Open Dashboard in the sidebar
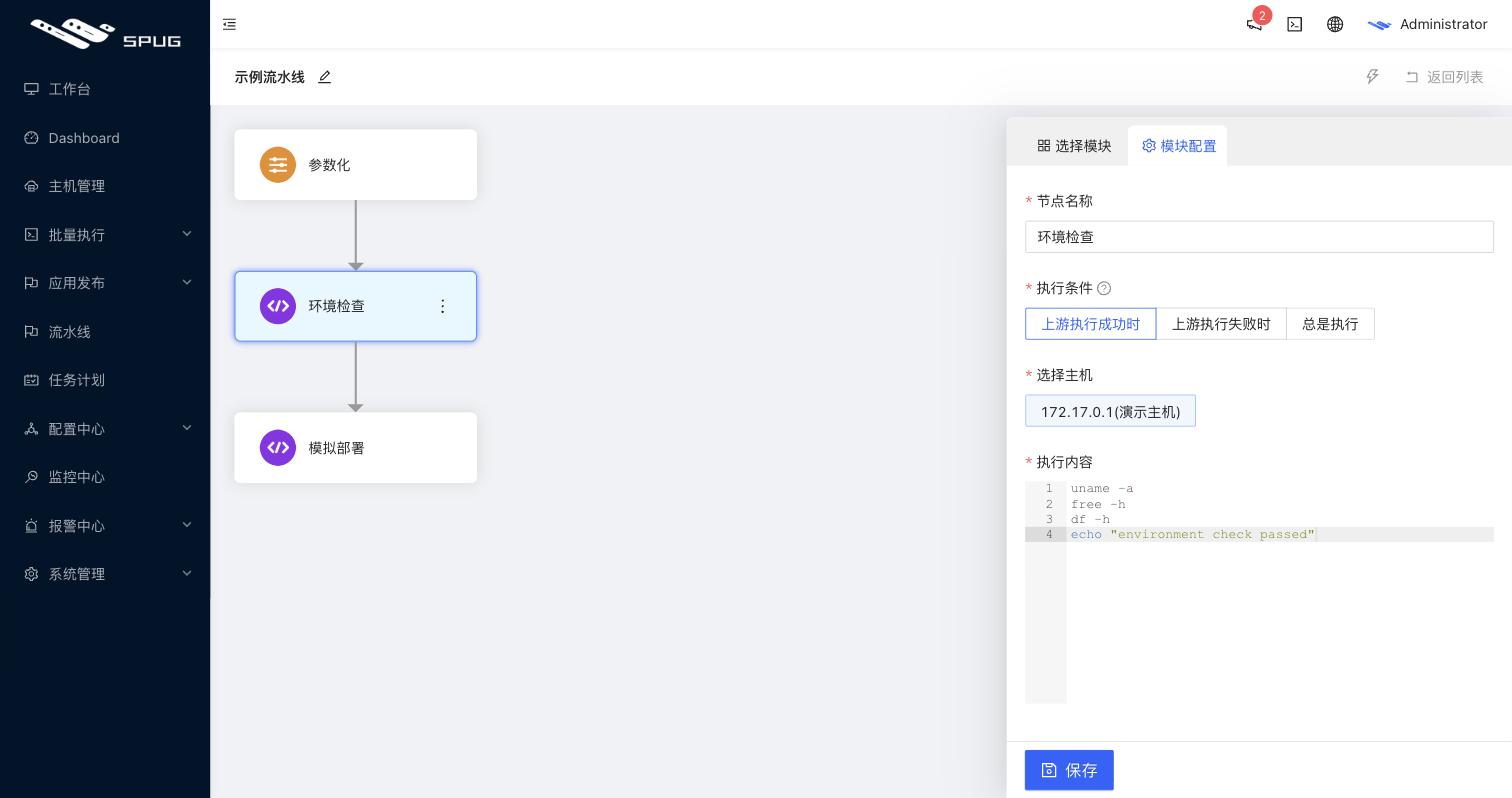Screen dimensions: 1512x798 coord(105,138)
